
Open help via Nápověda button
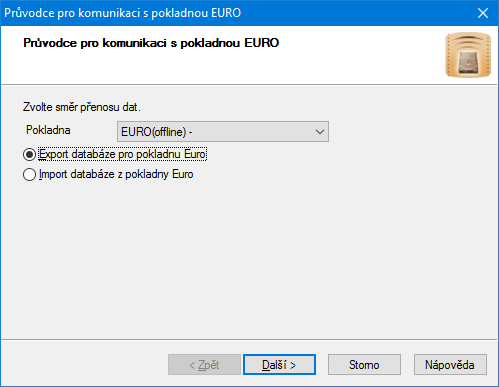(x=450, y=365)
